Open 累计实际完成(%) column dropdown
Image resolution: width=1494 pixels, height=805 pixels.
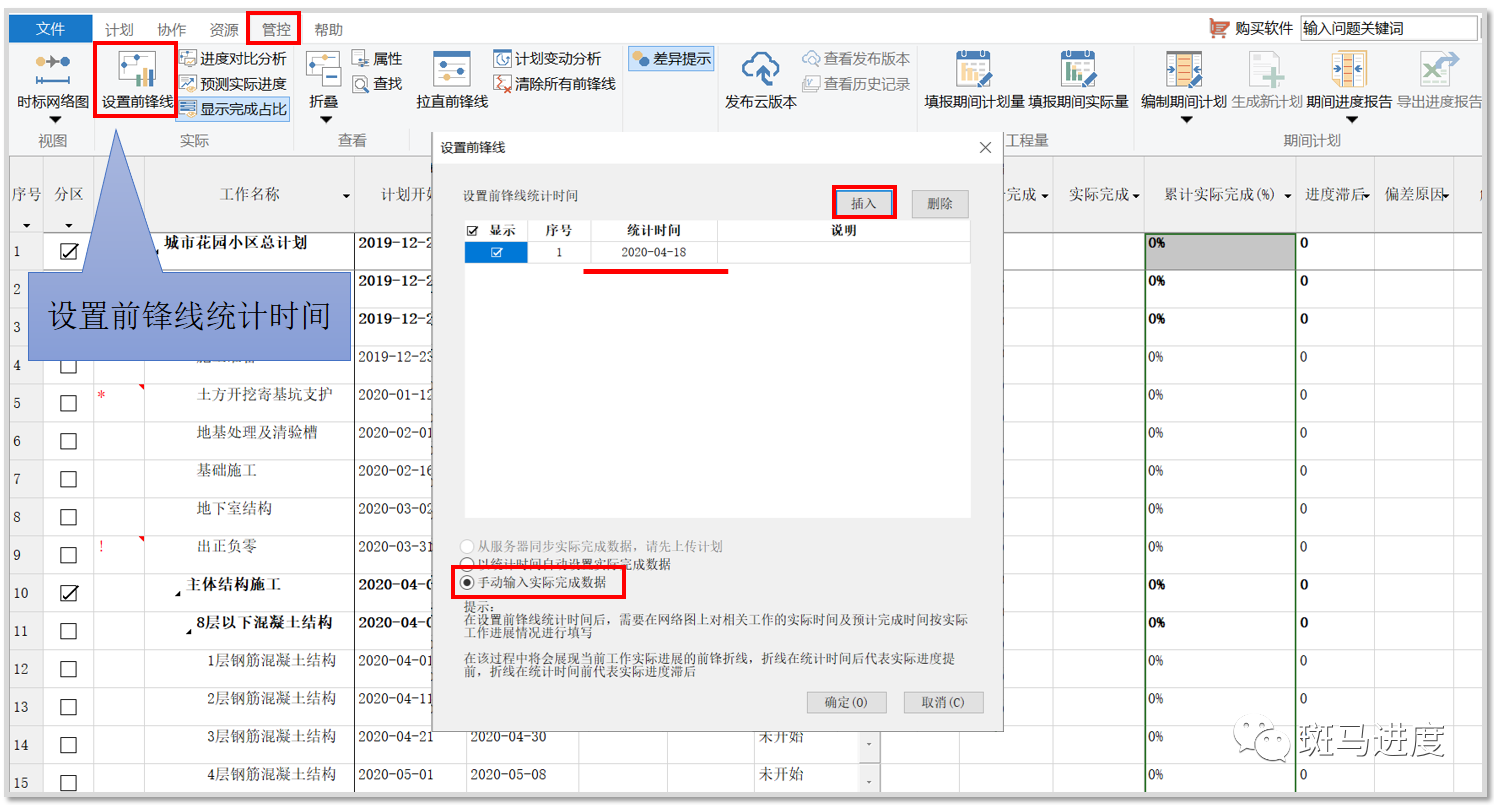1288,196
